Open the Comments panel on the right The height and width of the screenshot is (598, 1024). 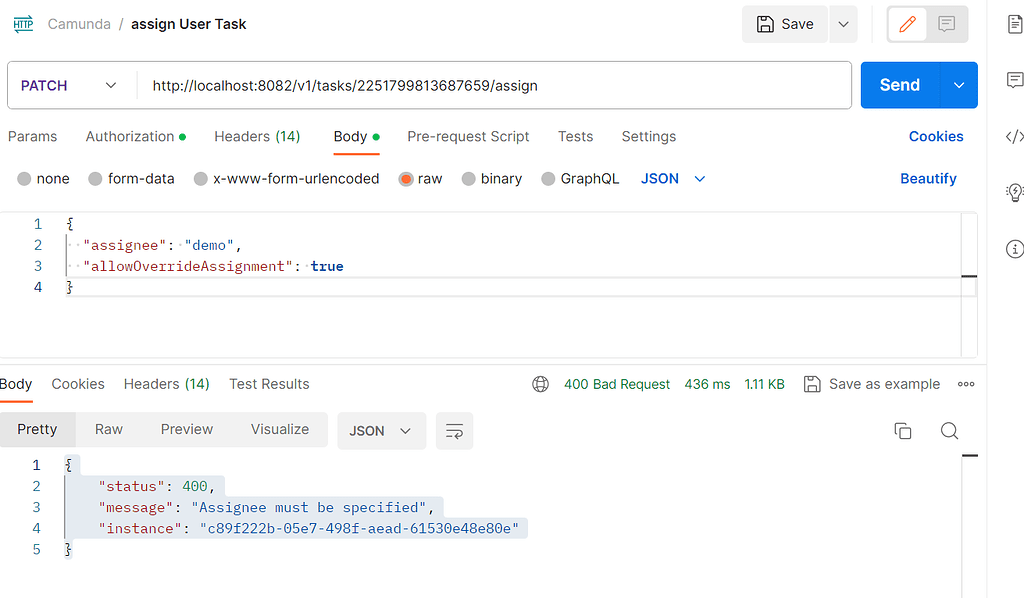click(x=1015, y=79)
